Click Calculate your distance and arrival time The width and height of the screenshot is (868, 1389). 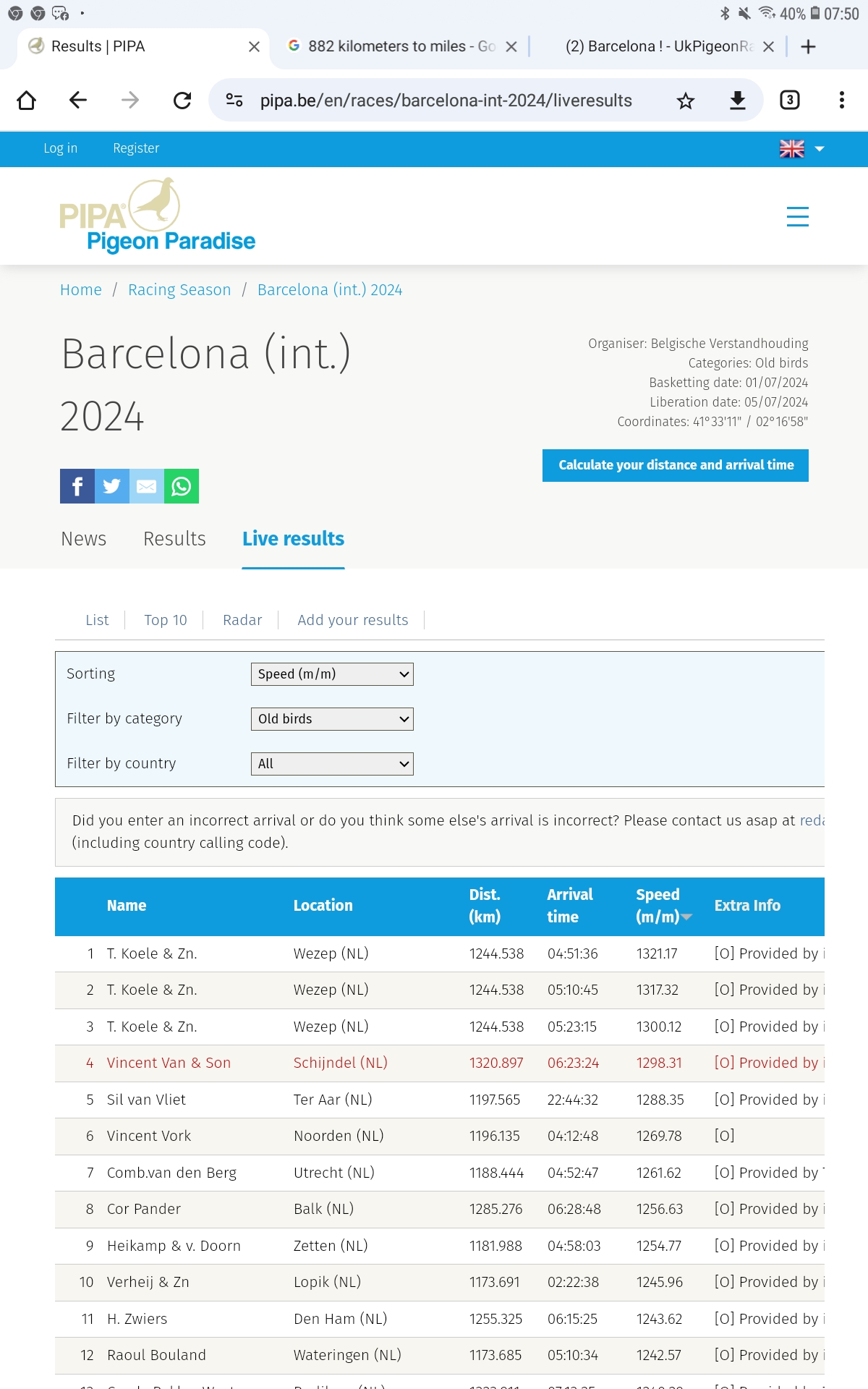676,465
